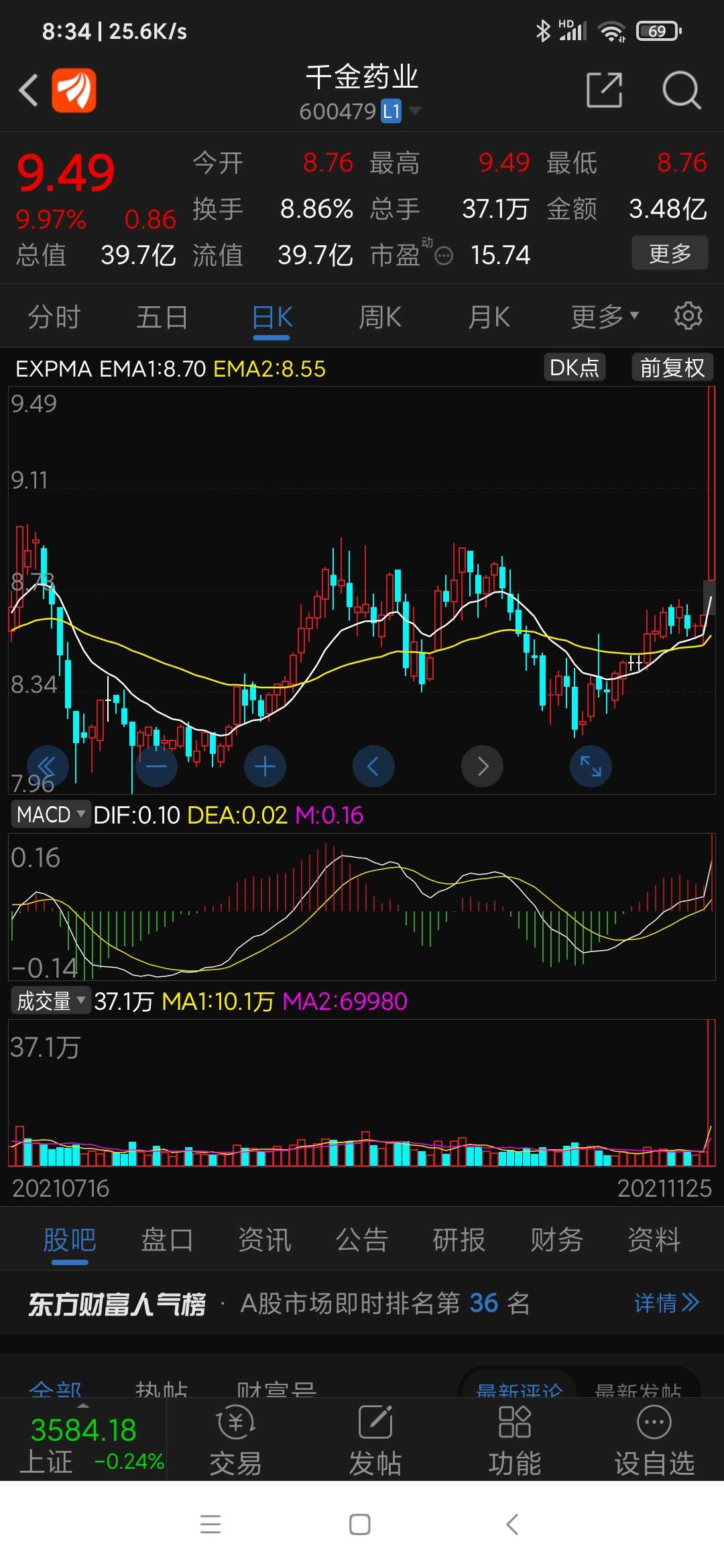Click the 更多 quote details button
Screen dimensions: 724x1568
(x=670, y=253)
